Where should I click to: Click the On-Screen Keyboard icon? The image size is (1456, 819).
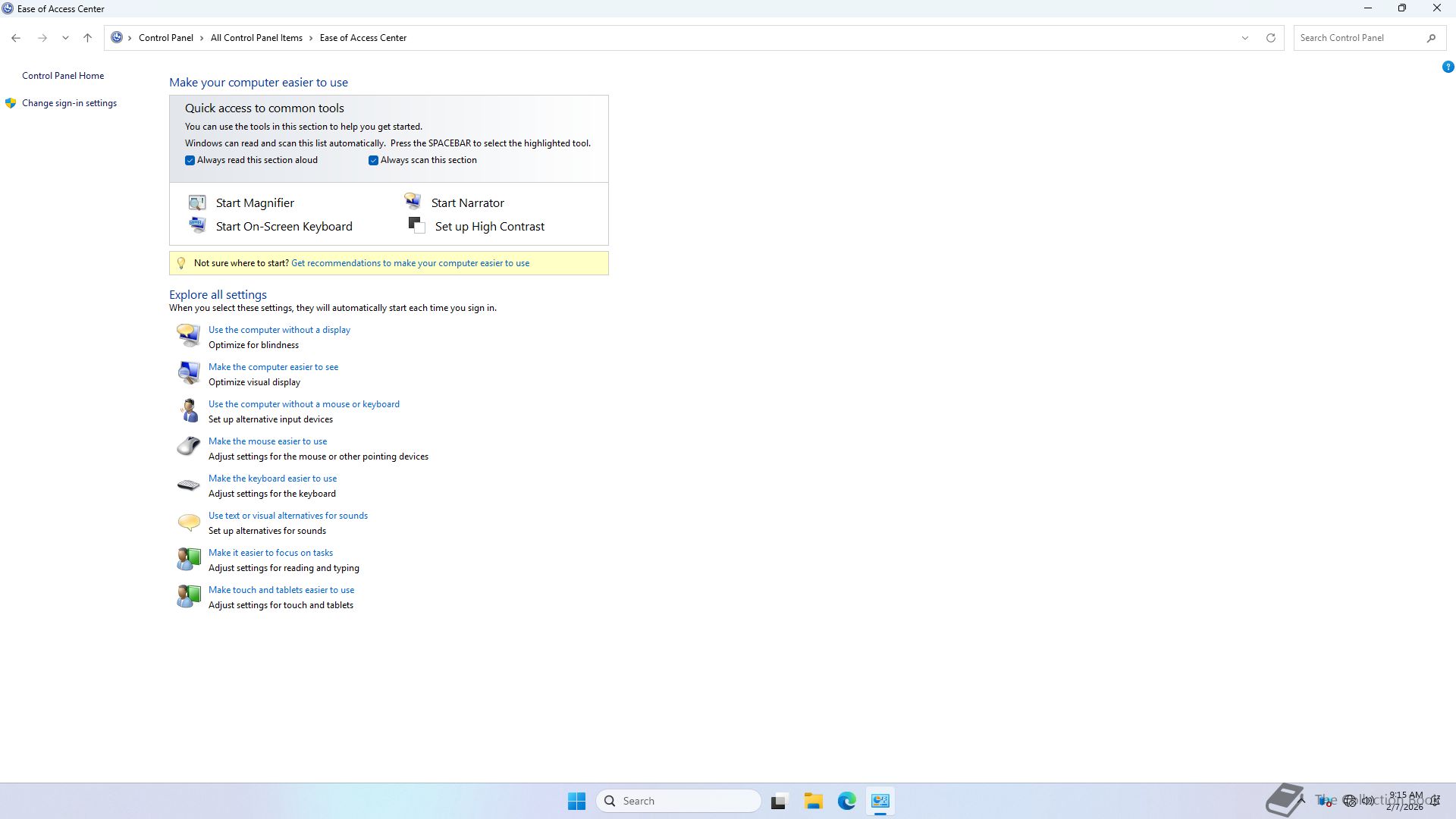coord(197,225)
